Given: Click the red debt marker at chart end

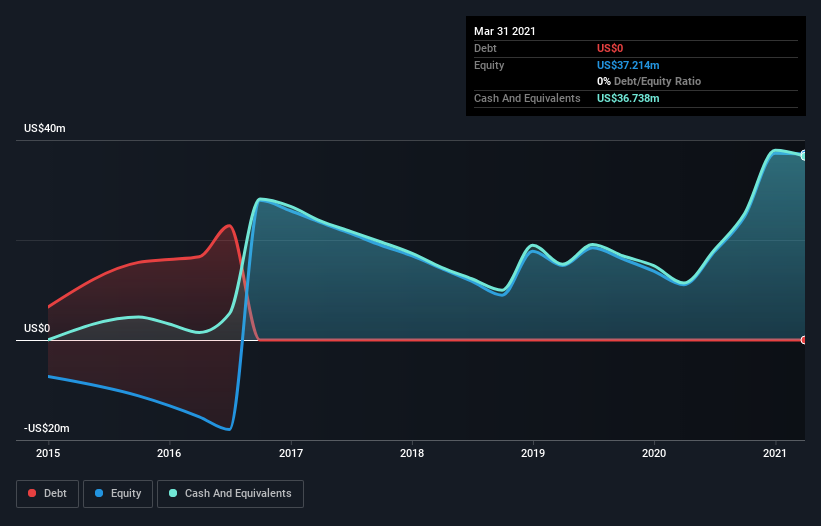Looking at the screenshot, I should (x=804, y=340).
